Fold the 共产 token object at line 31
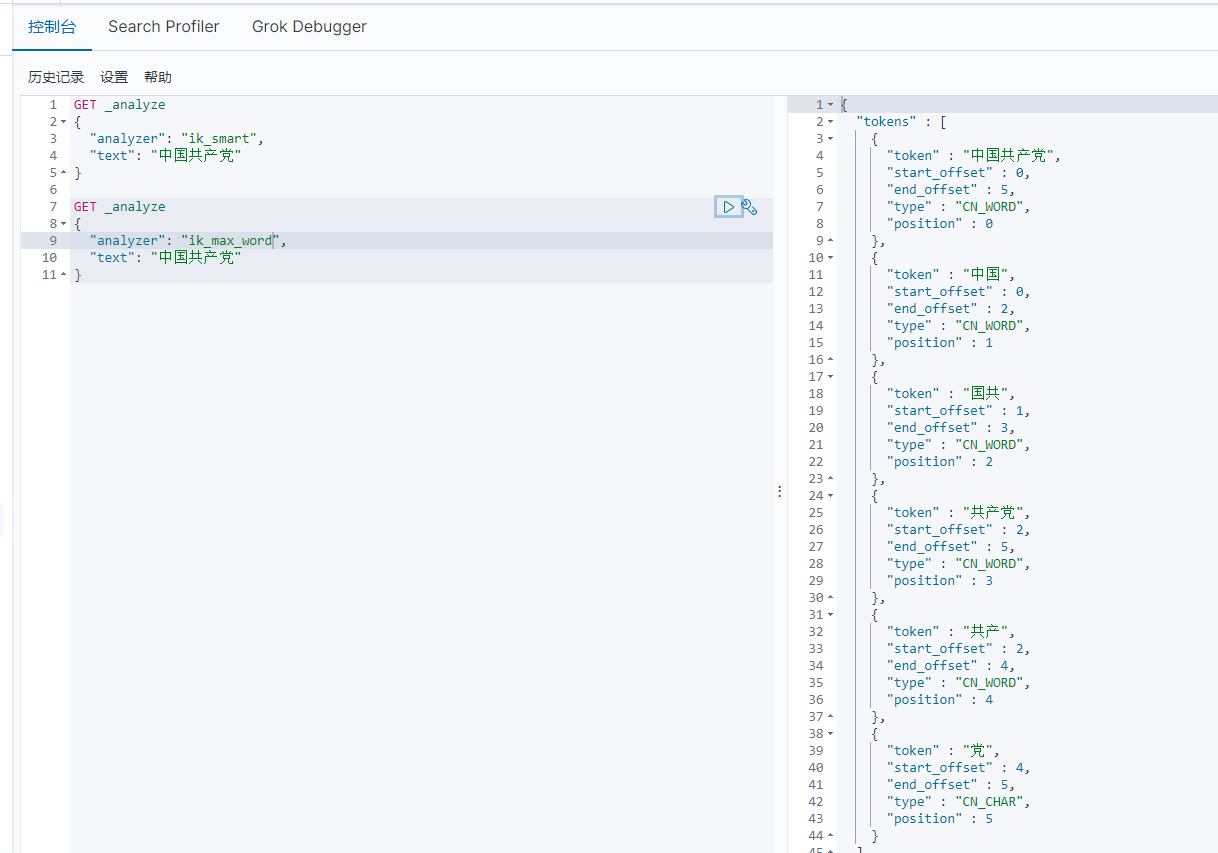 [830, 615]
